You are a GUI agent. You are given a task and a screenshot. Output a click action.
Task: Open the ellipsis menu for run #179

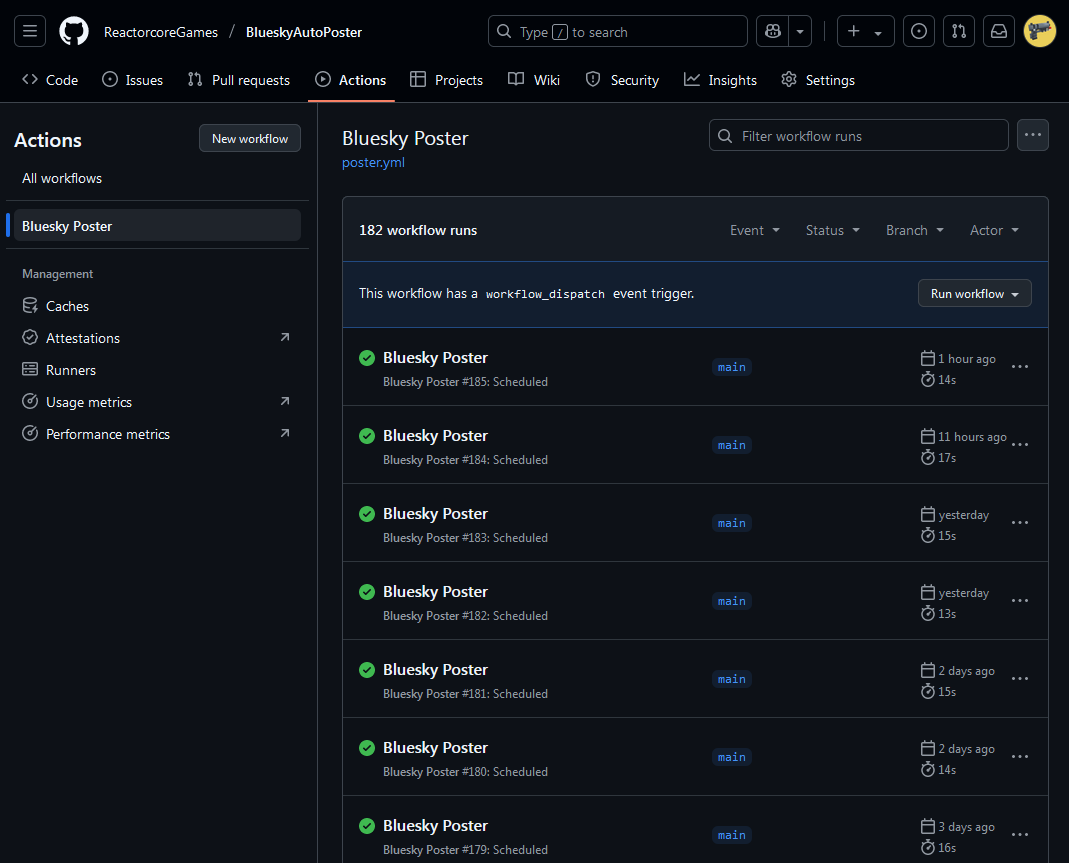coord(1020,834)
